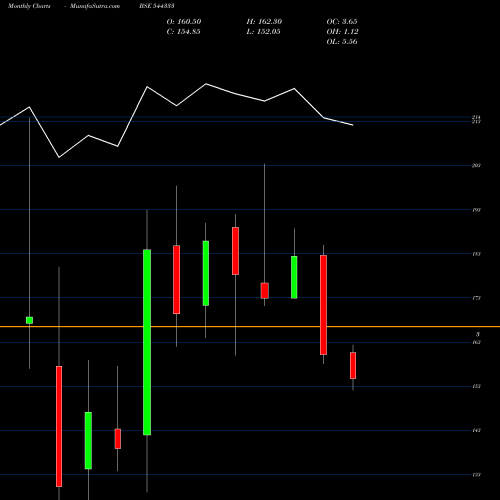Click the 173 price axis label

(x=476, y=298)
